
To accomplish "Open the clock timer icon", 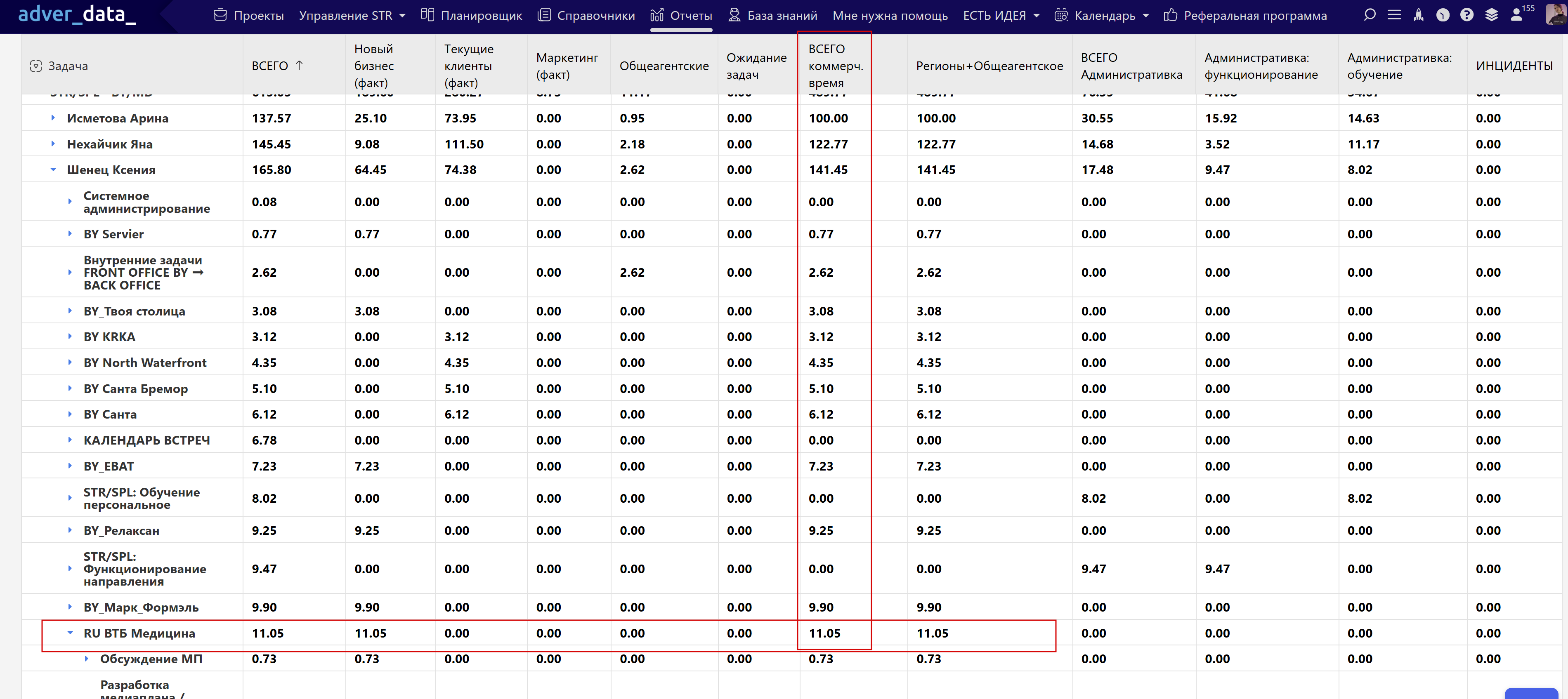I will (x=1443, y=15).
